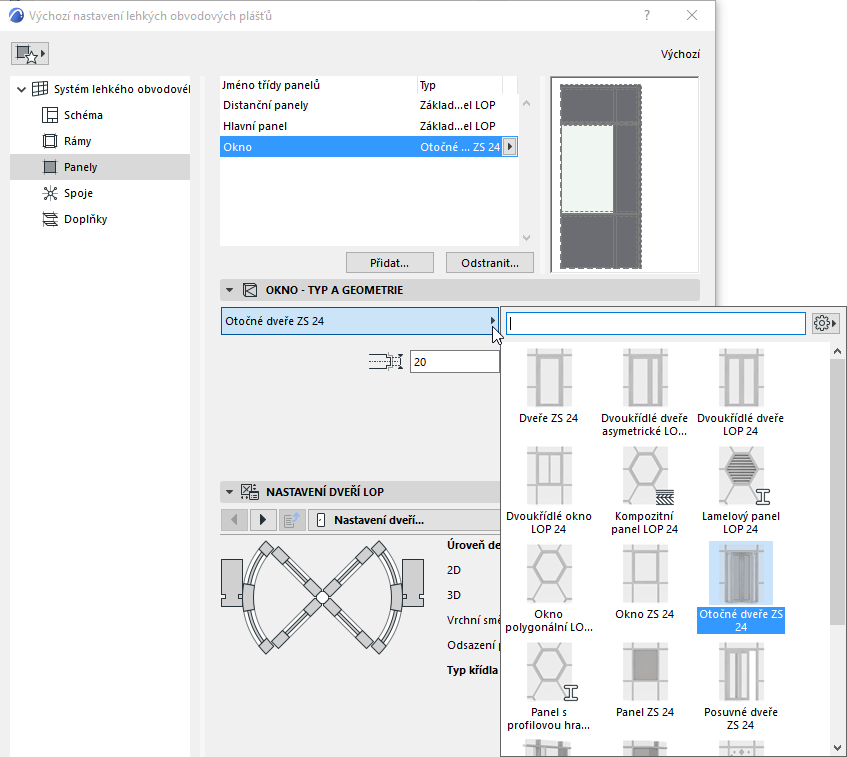Click the Přidat... button
Viewport: 847px width, 757px height.
click(x=389, y=263)
